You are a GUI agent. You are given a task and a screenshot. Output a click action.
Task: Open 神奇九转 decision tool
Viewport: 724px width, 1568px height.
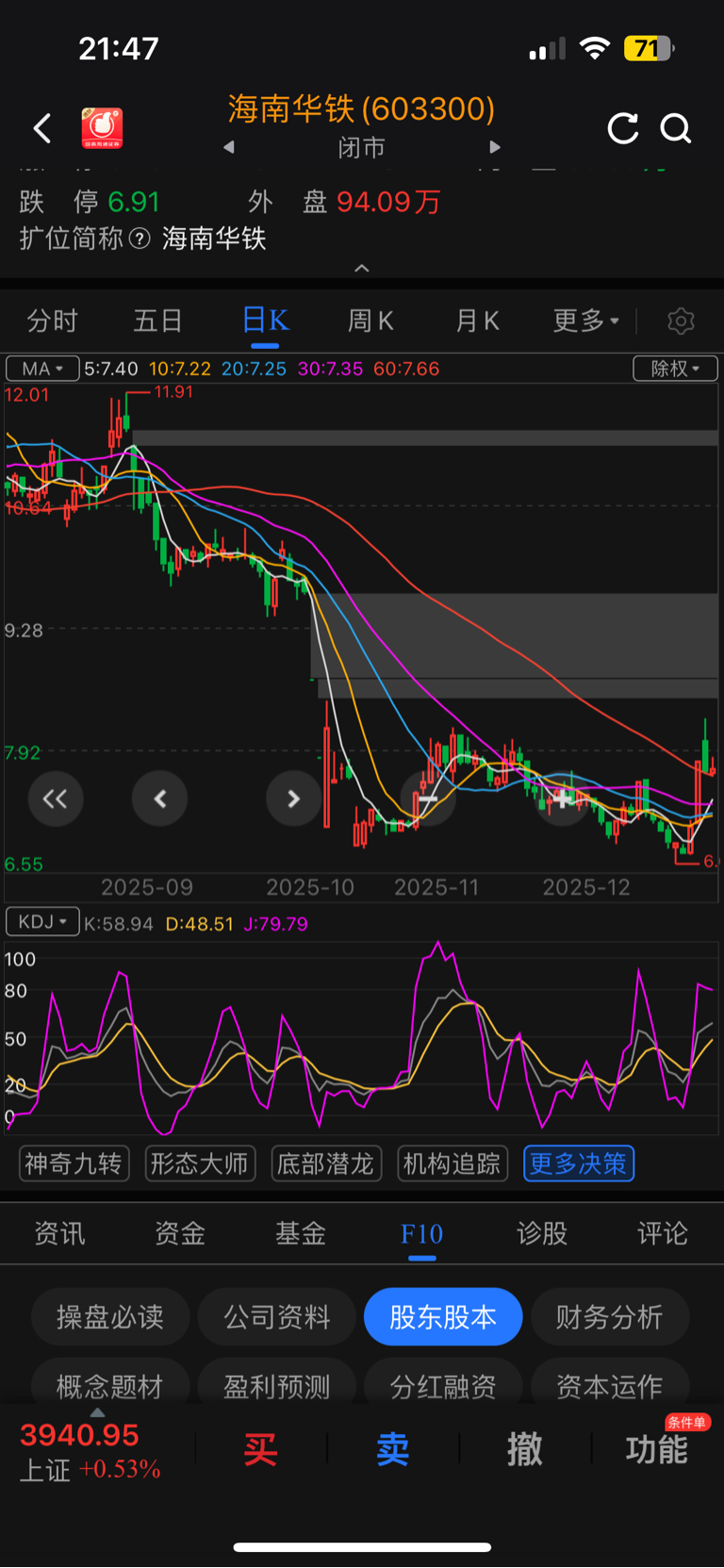(74, 1164)
